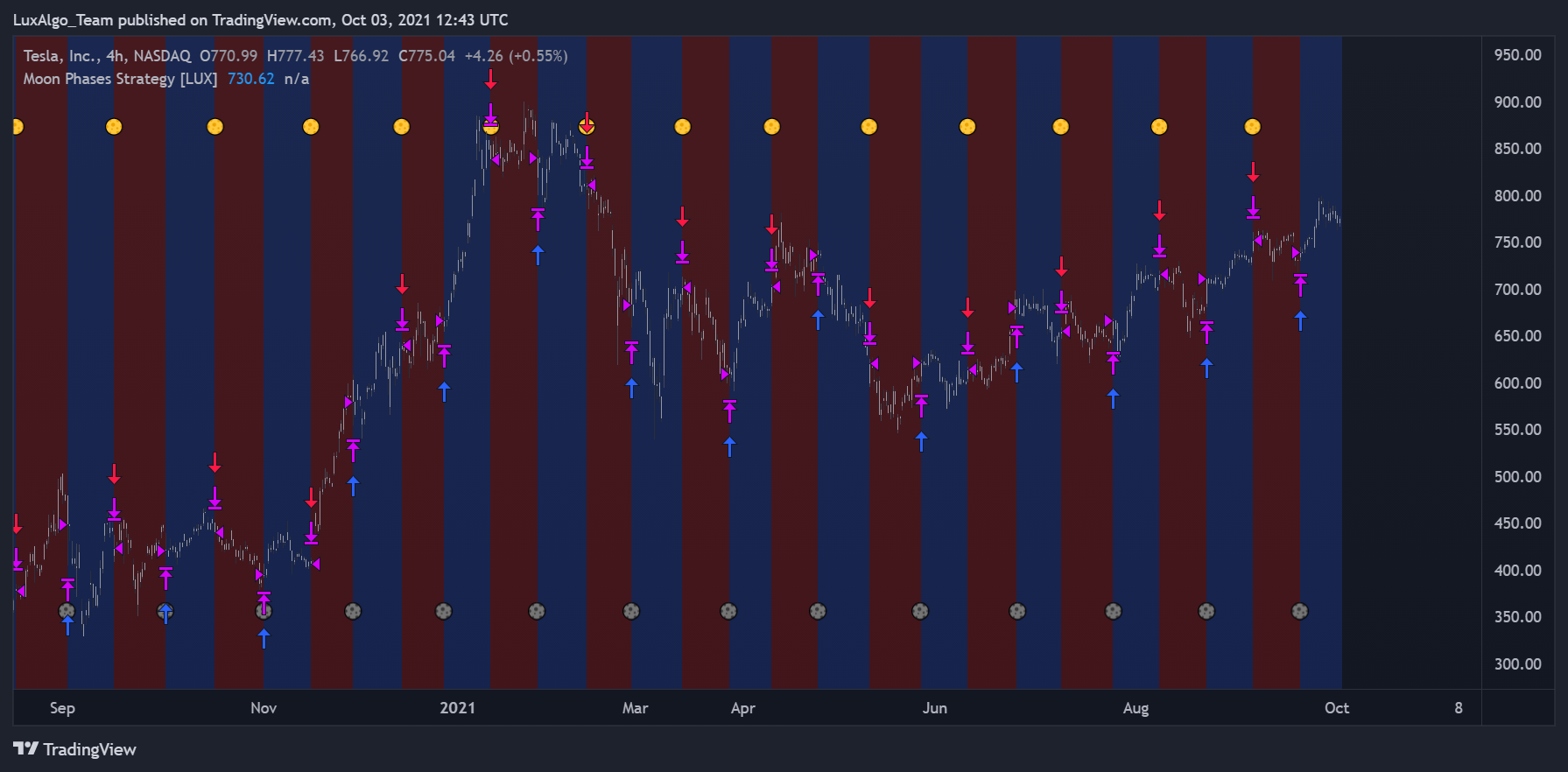
Task: Click the 500.00 price axis label
Action: point(1517,477)
